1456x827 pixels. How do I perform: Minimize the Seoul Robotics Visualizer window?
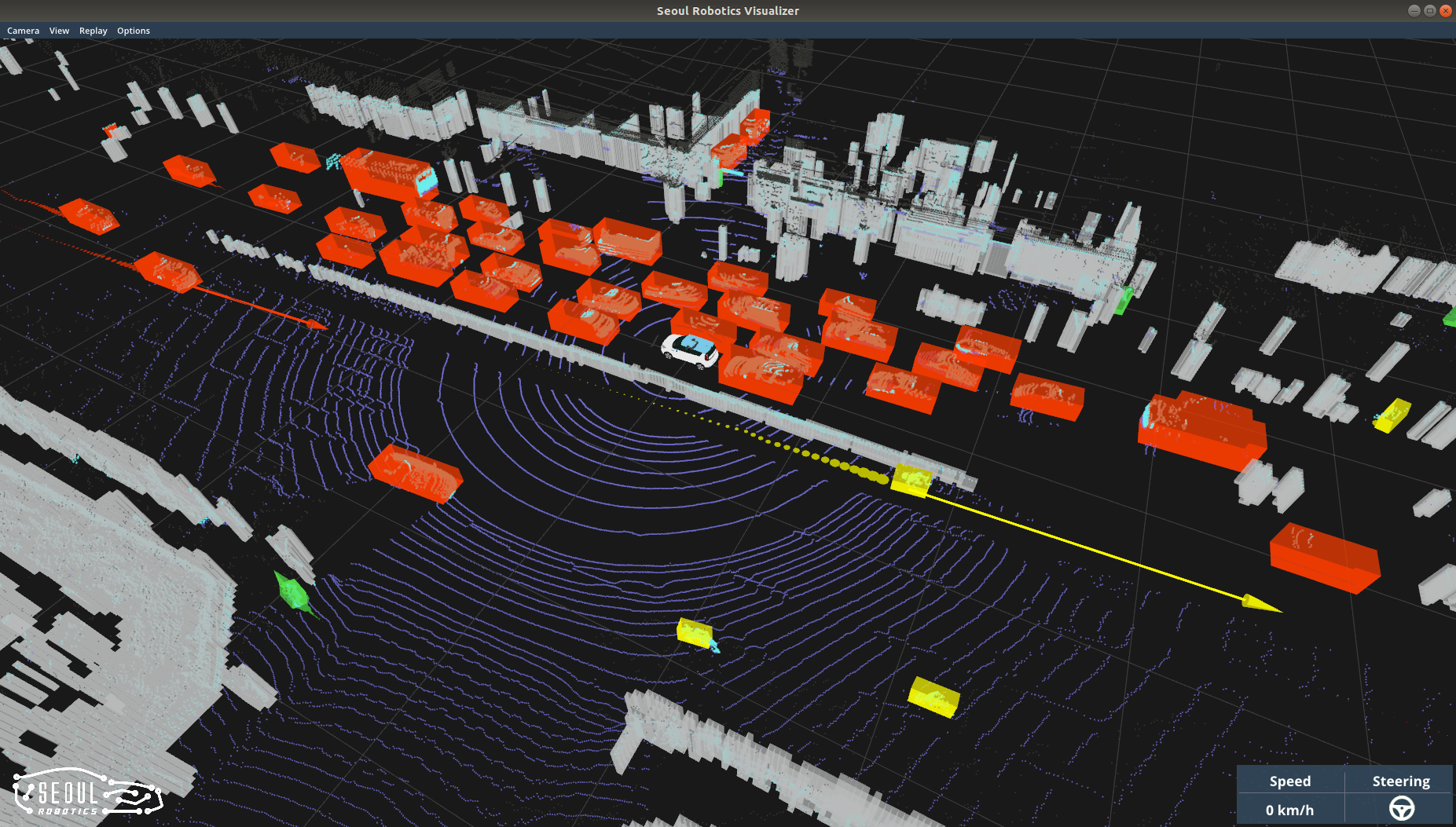[x=1414, y=10]
